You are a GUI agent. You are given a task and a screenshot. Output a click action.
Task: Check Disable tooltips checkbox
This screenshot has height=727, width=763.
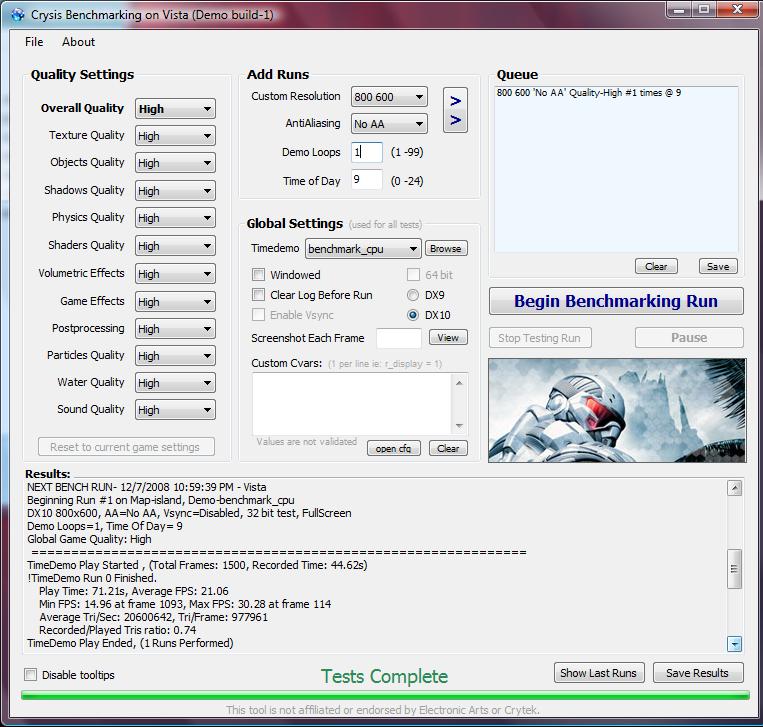[x=30, y=675]
